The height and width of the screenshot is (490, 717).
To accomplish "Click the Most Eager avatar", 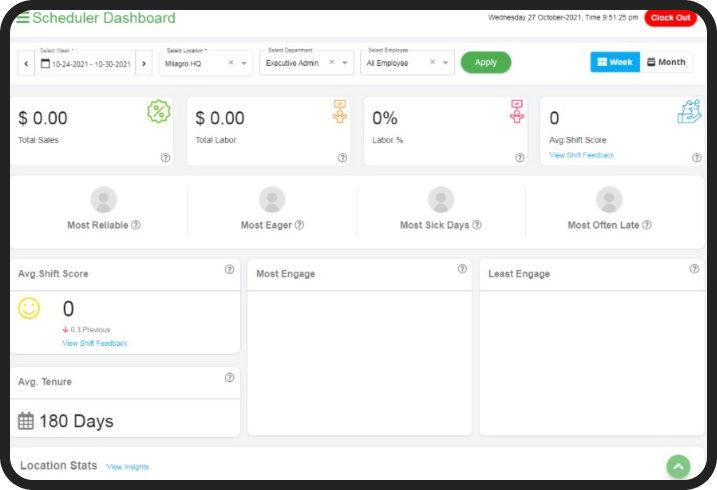I will coord(272,200).
